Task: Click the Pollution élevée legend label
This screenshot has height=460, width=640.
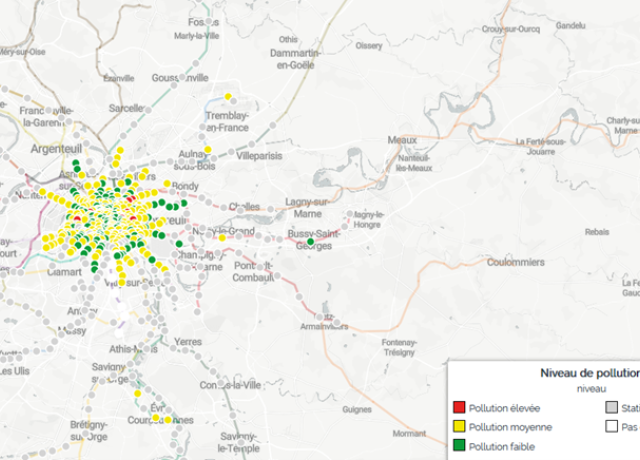Action: 507,408
